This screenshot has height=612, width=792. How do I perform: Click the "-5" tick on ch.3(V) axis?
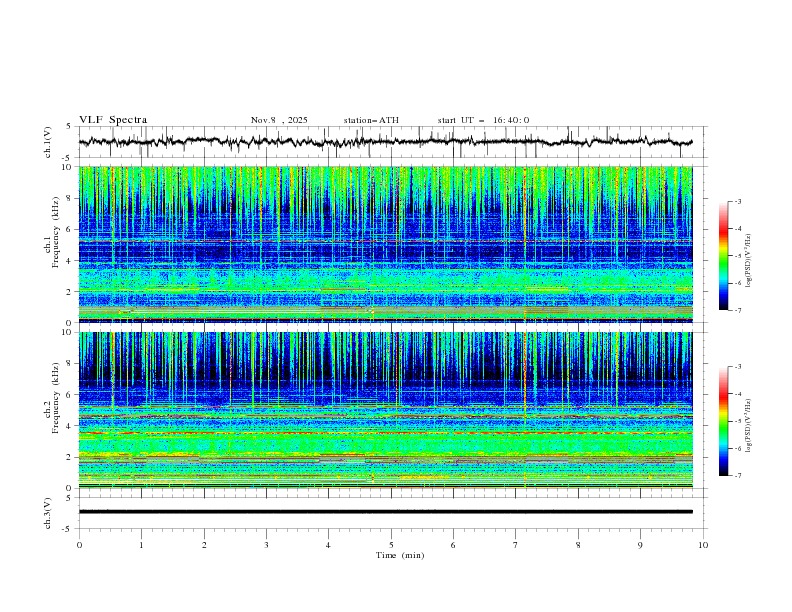coord(67,529)
